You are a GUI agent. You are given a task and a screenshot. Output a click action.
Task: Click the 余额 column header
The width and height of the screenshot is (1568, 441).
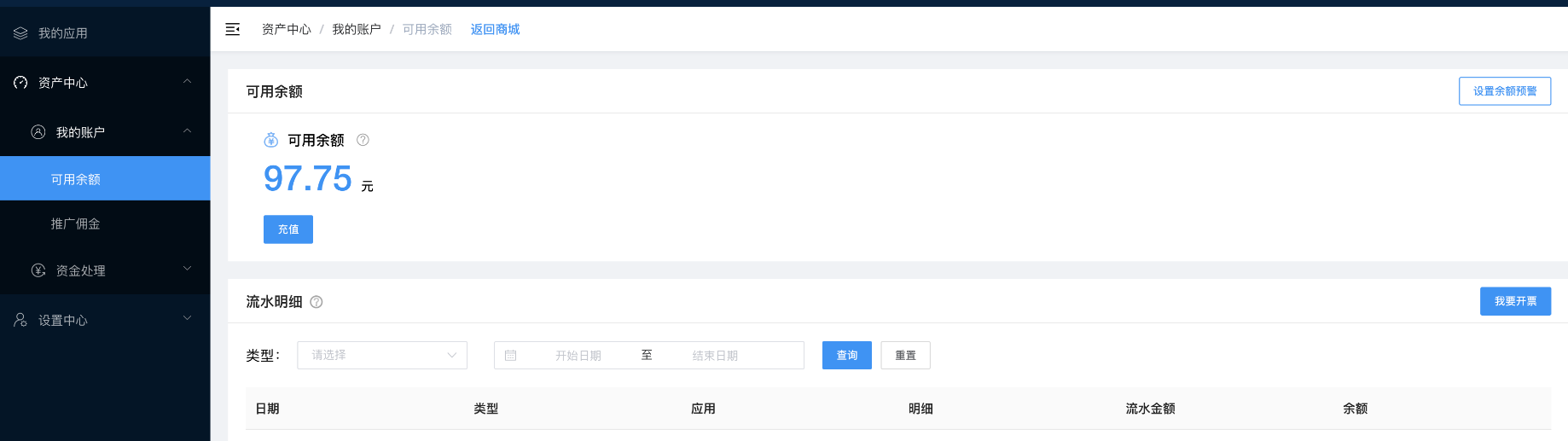click(x=1356, y=409)
